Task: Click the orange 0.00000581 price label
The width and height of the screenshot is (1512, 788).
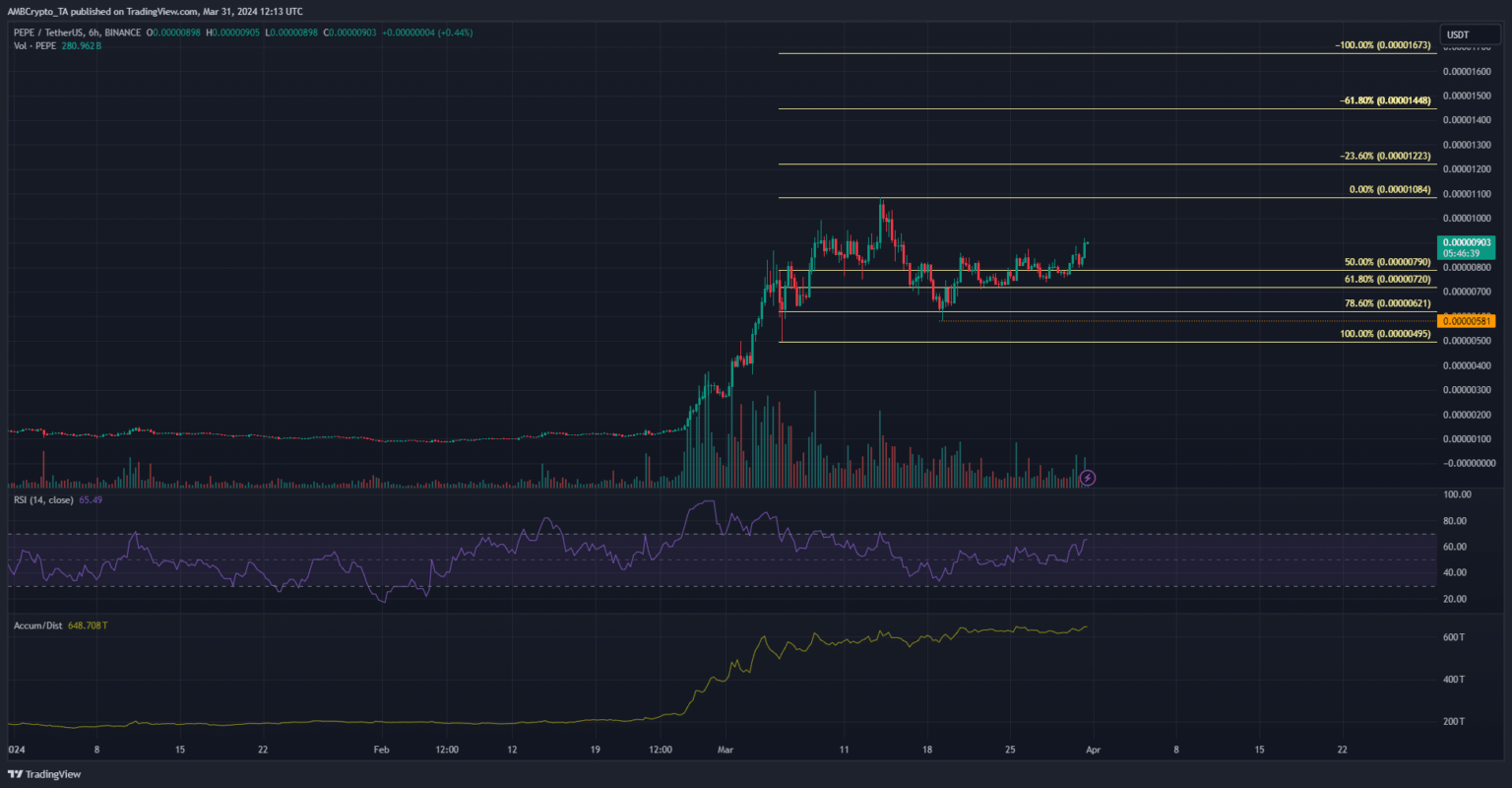Action: (1467, 321)
